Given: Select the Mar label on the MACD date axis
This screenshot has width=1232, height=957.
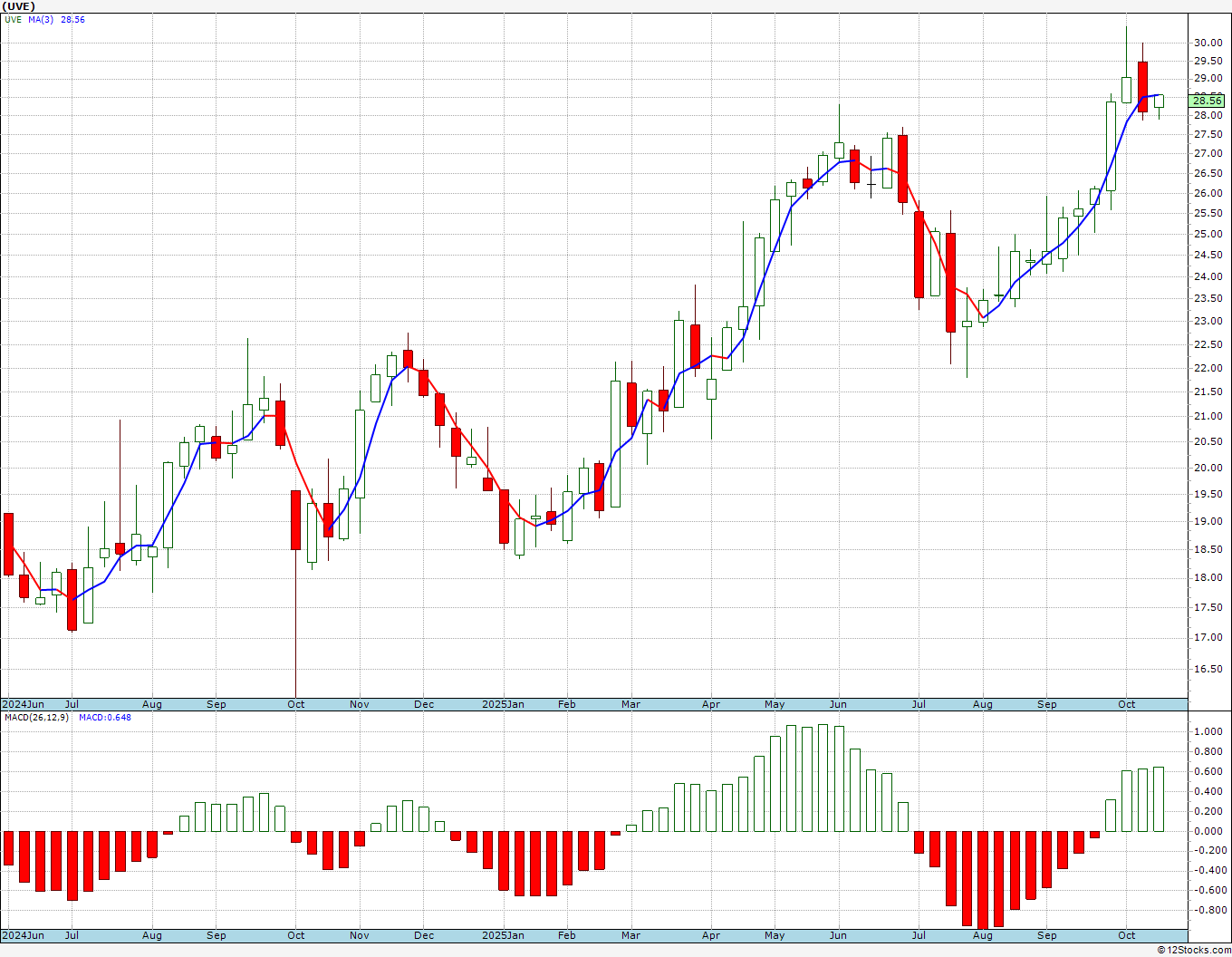Looking at the screenshot, I should [x=631, y=935].
